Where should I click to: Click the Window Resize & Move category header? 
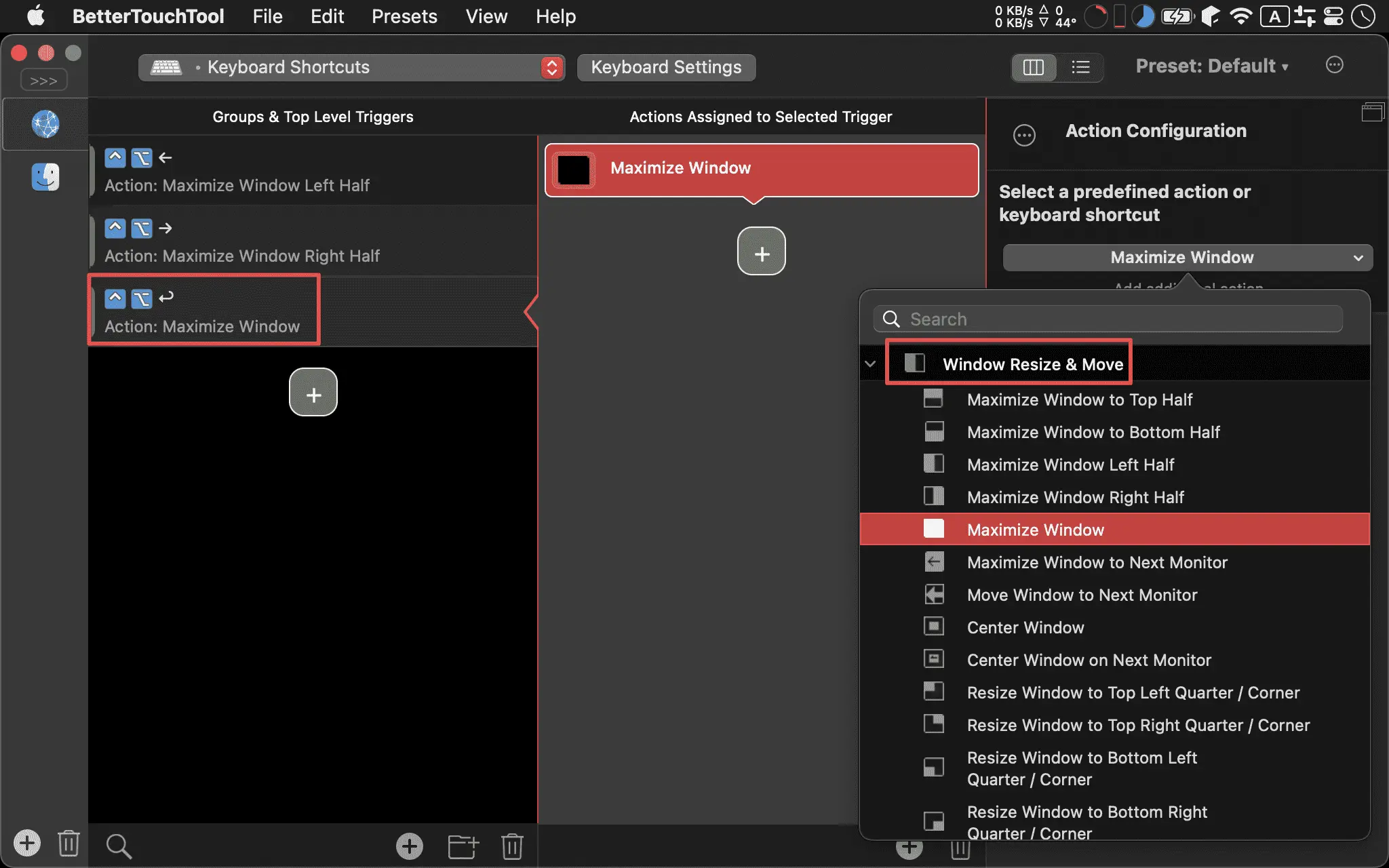pos(1115,364)
